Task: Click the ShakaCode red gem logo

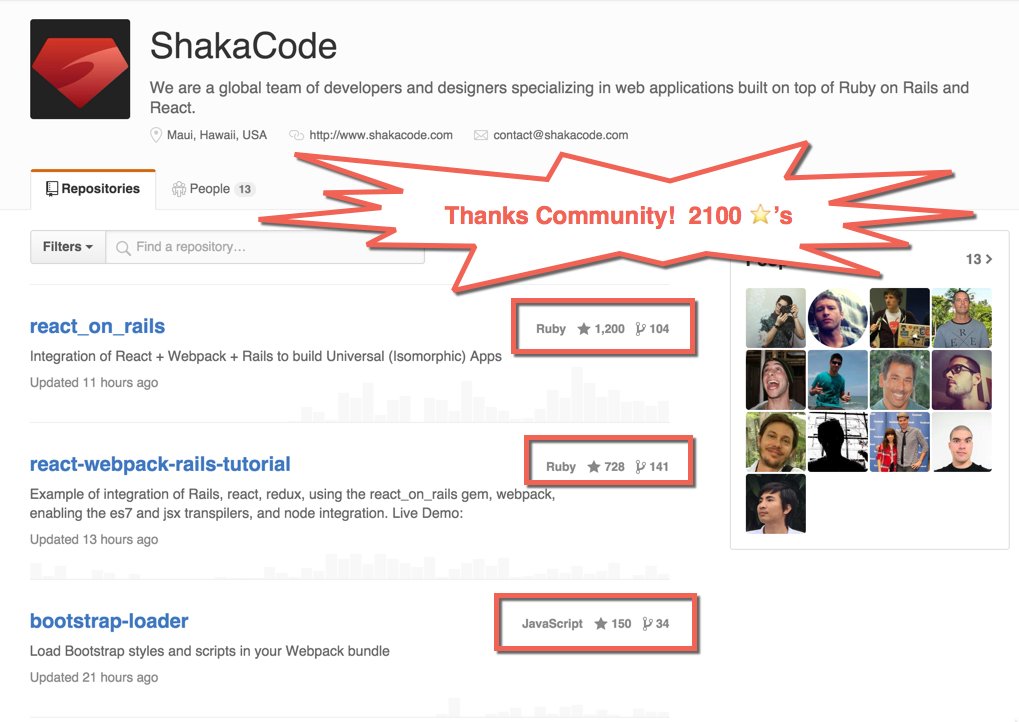Action: [80, 69]
